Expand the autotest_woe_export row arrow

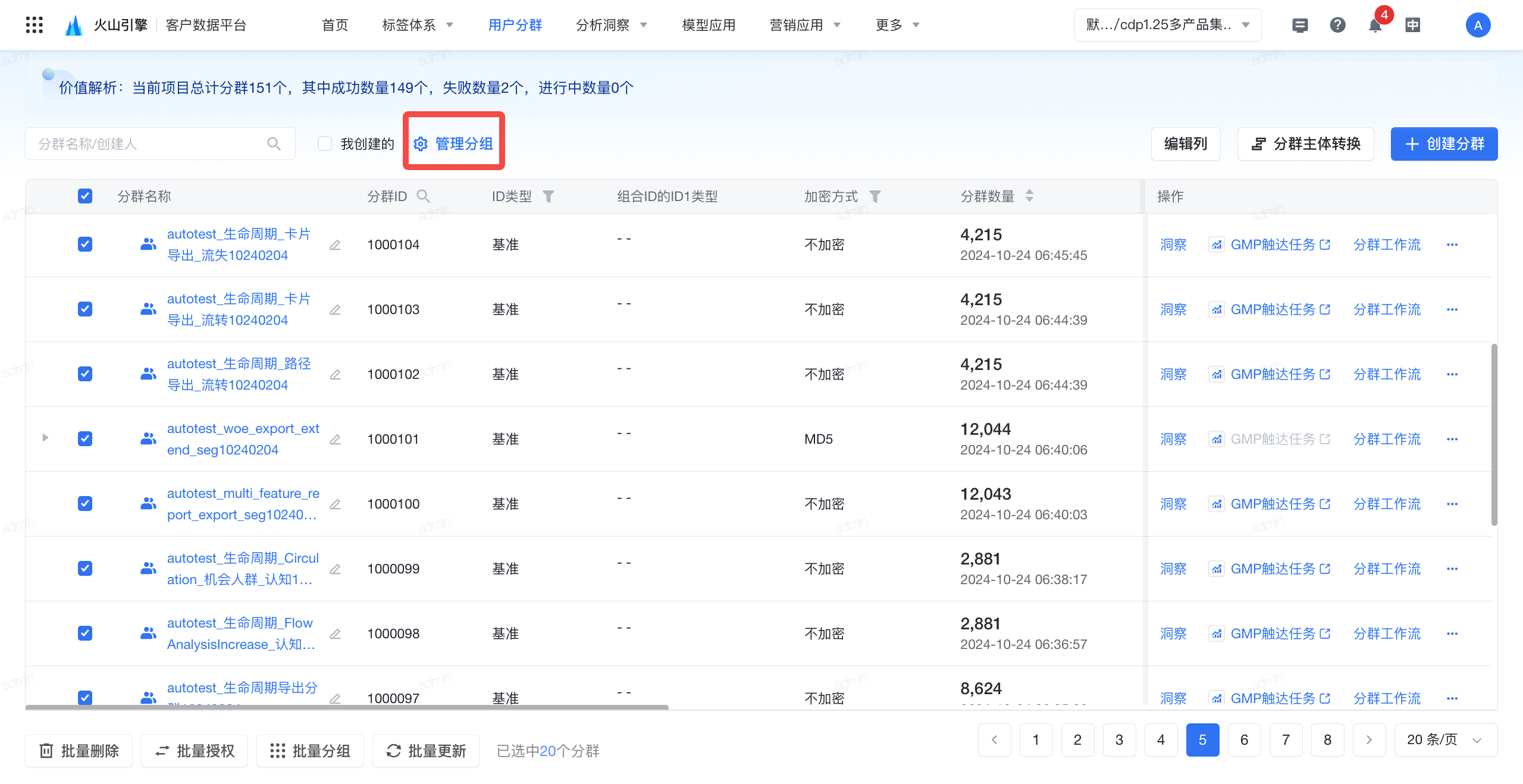(x=45, y=438)
